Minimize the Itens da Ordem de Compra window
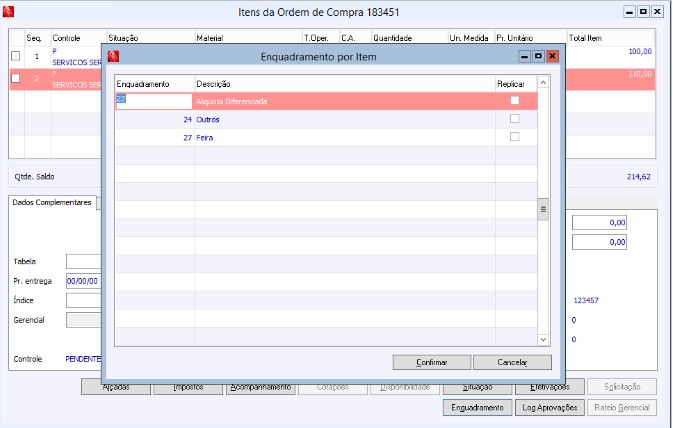This screenshot has height=428, width=673. pyautogui.click(x=630, y=12)
